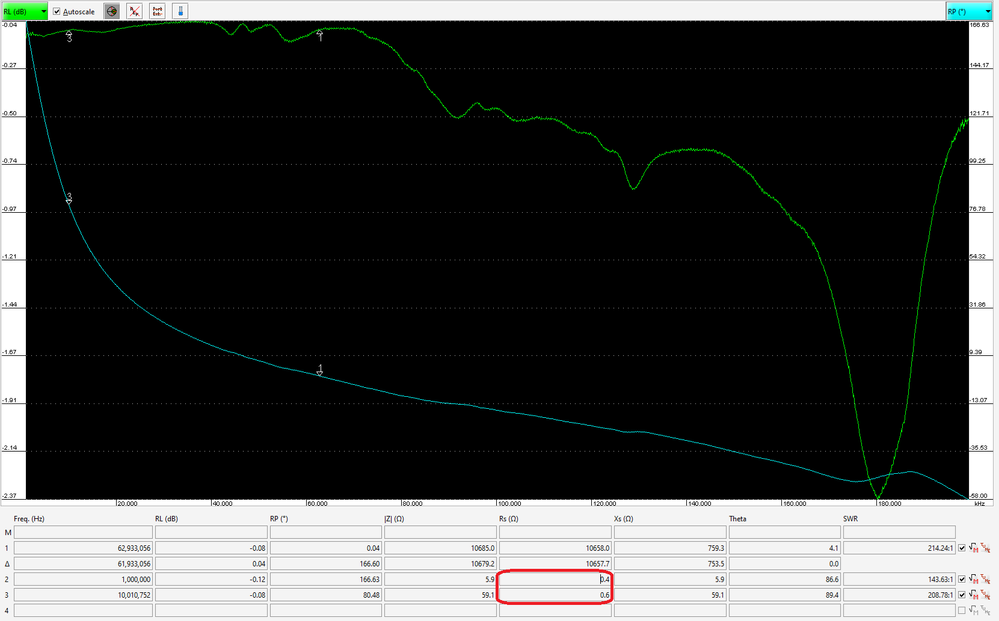Select marker 3 Theta value 89.4

tap(785, 594)
